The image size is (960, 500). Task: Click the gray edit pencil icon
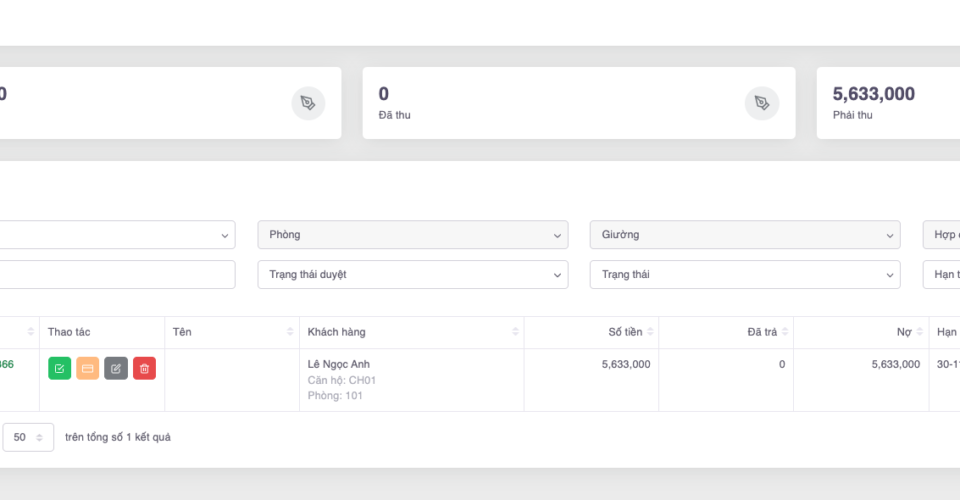[x=116, y=369]
